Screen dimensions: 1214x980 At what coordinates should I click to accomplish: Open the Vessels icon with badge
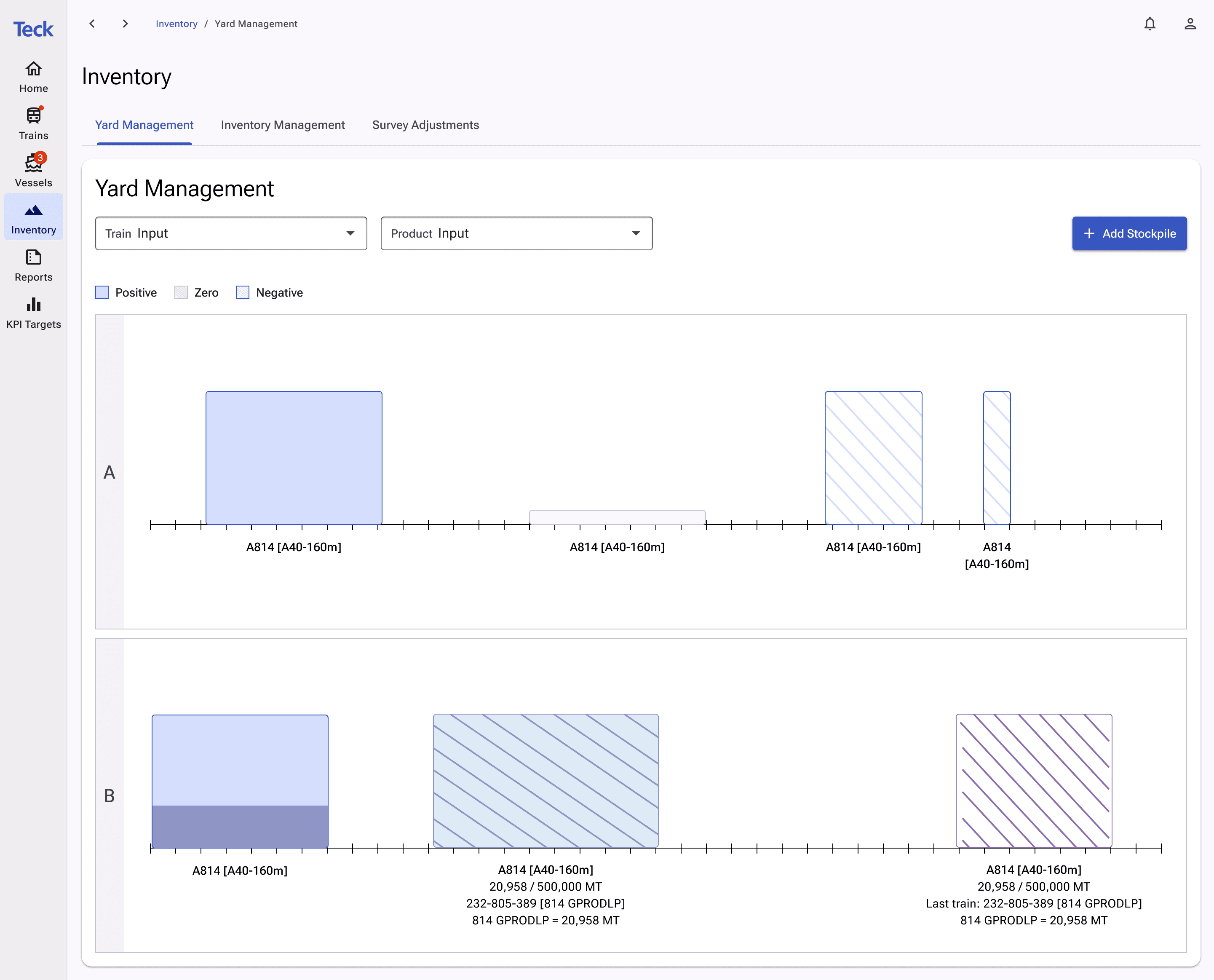coord(33,163)
